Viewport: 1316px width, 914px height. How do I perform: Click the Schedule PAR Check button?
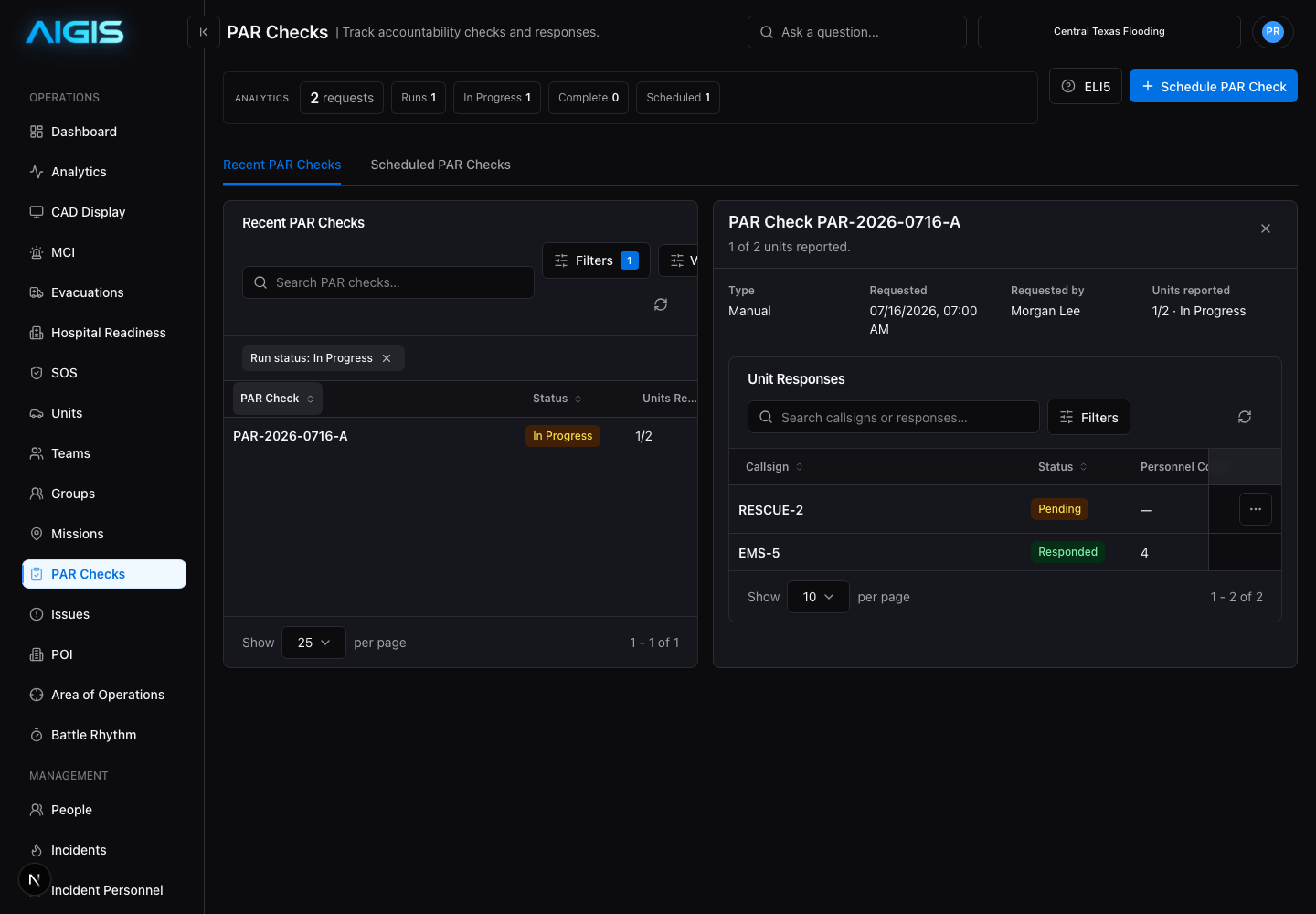pyautogui.click(x=1214, y=87)
